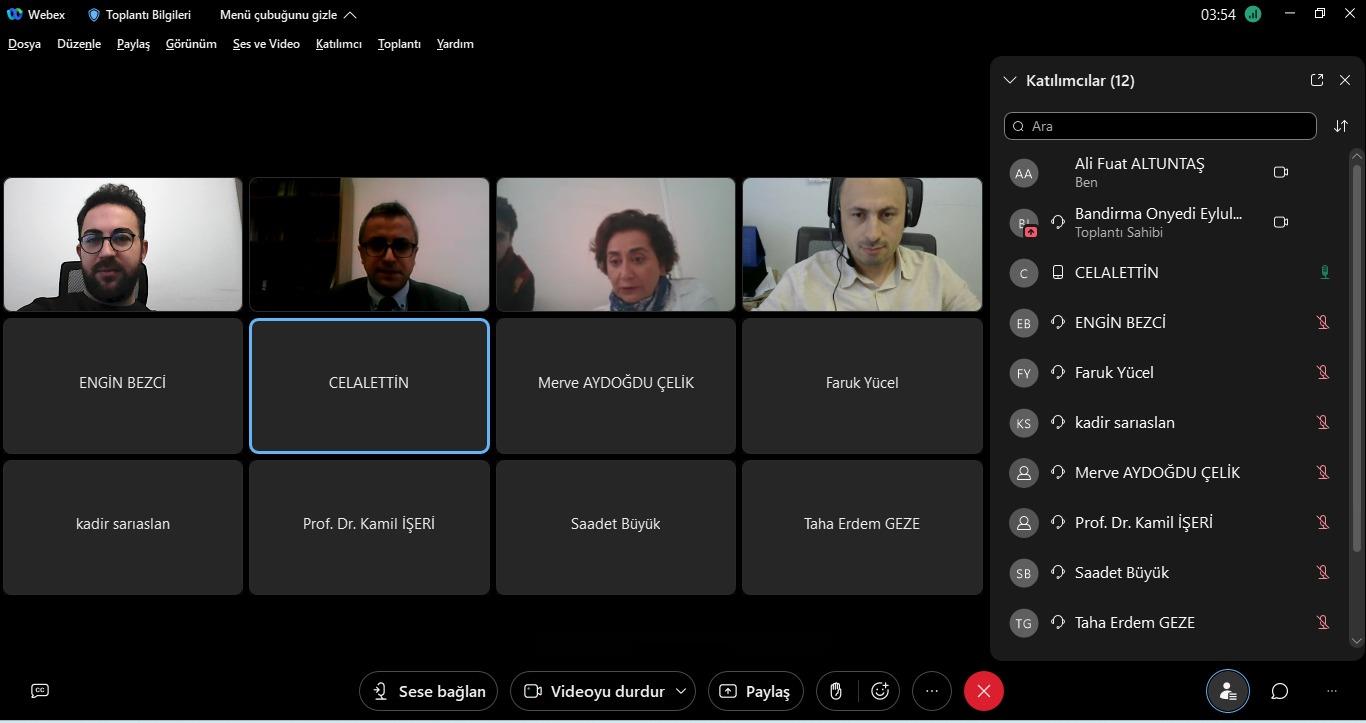
Task: Click the red leave meeting button
Action: [983, 691]
